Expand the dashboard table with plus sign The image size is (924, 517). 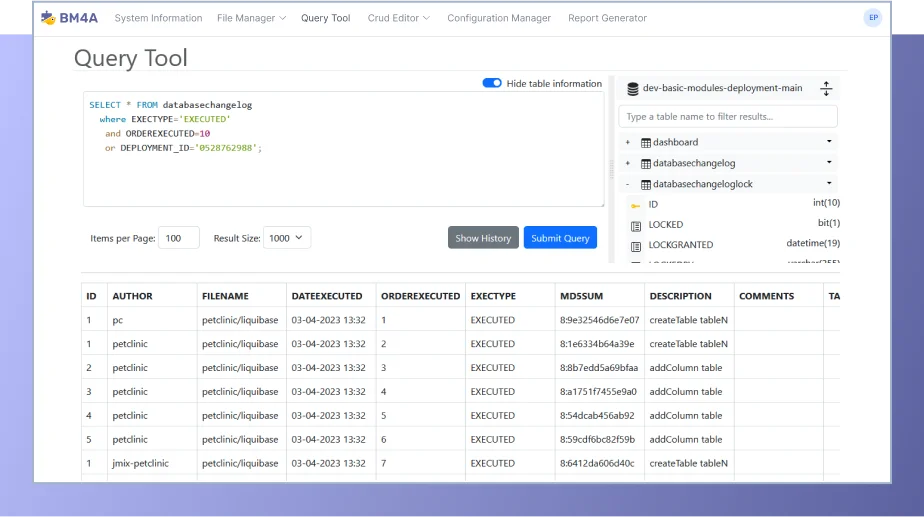coord(628,142)
